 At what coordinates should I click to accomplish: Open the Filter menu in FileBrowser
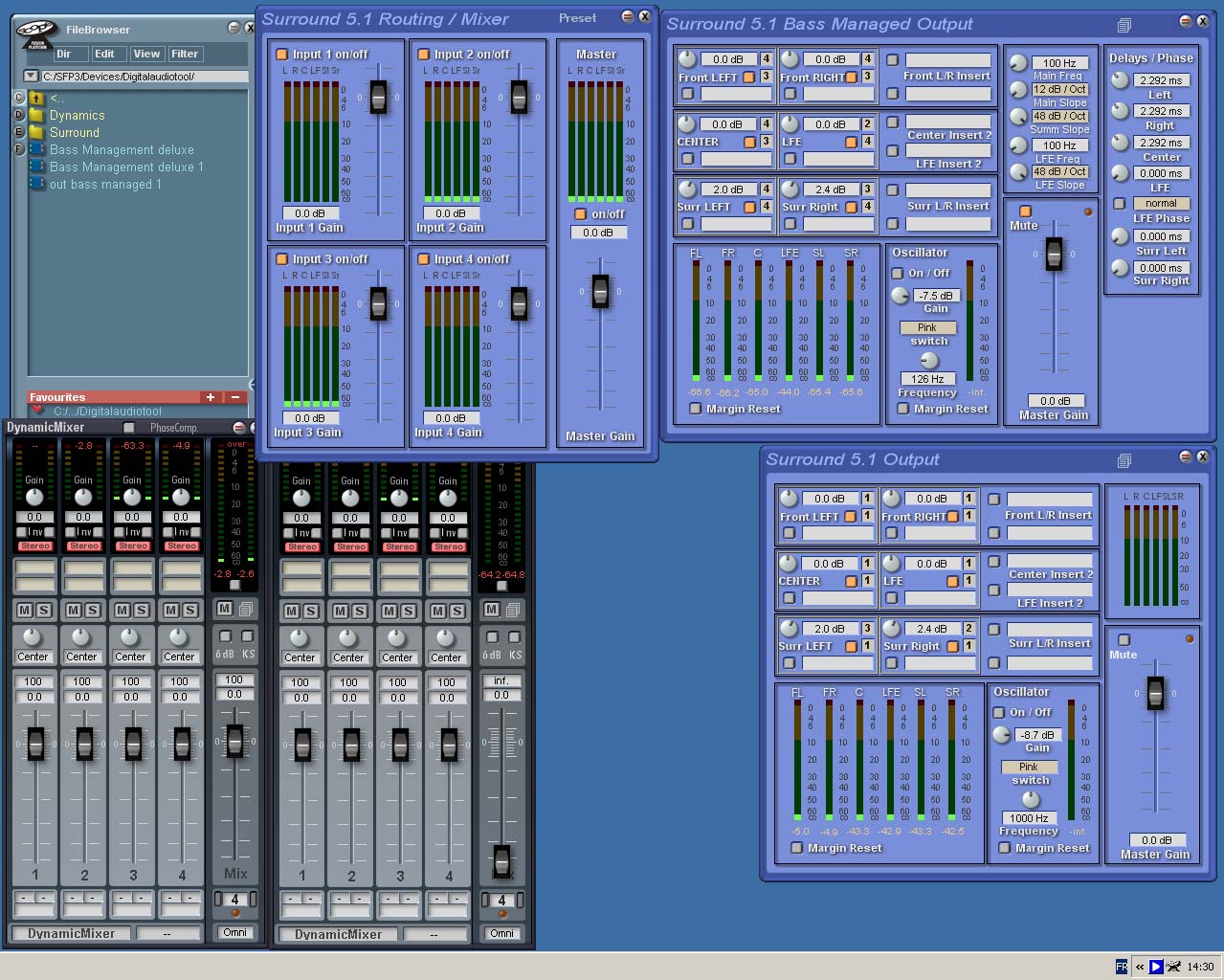(185, 55)
